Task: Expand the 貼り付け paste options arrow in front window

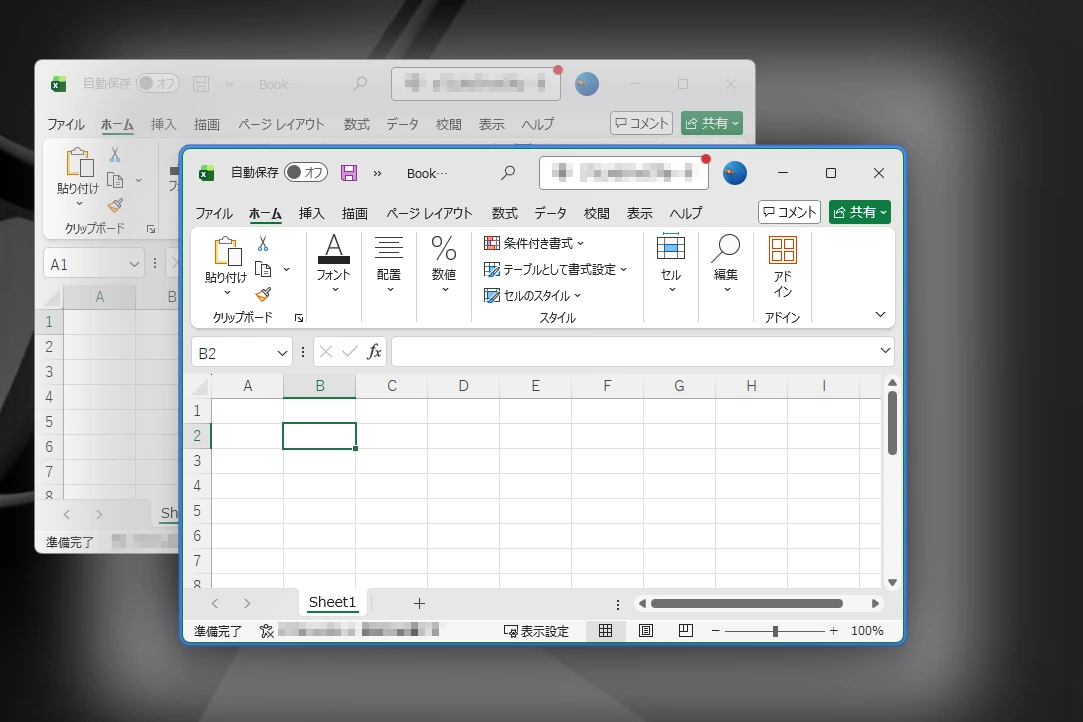Action: tap(227, 293)
